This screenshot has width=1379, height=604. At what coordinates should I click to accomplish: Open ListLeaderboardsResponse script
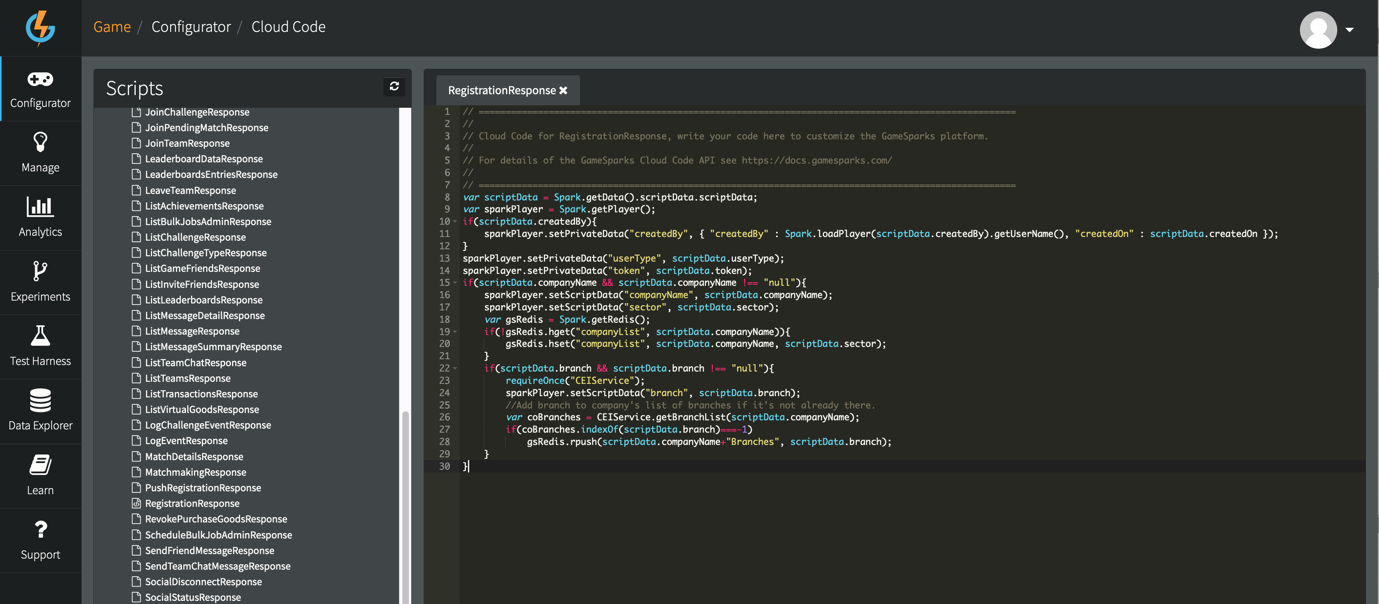[204, 300]
